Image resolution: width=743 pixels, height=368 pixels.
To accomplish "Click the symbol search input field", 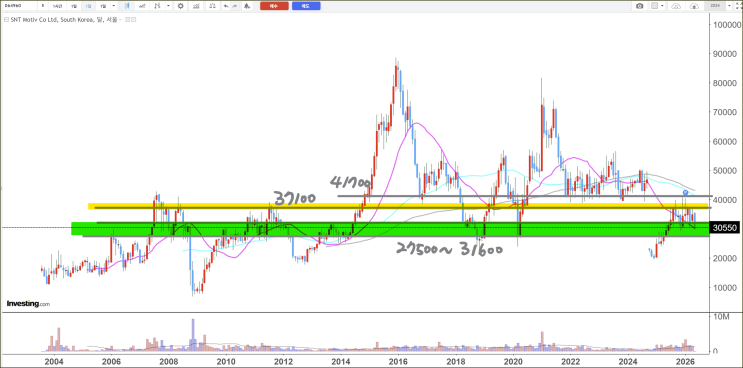I will (x=19, y=6).
